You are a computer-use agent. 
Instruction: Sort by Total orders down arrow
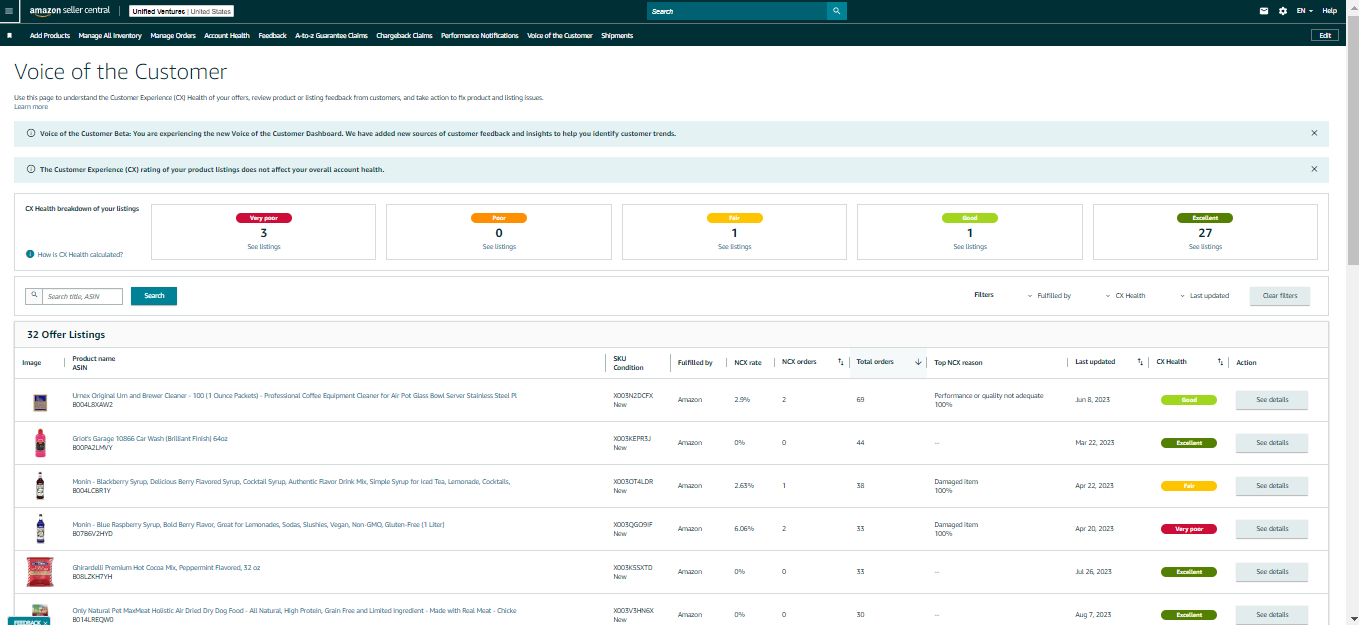(x=918, y=362)
